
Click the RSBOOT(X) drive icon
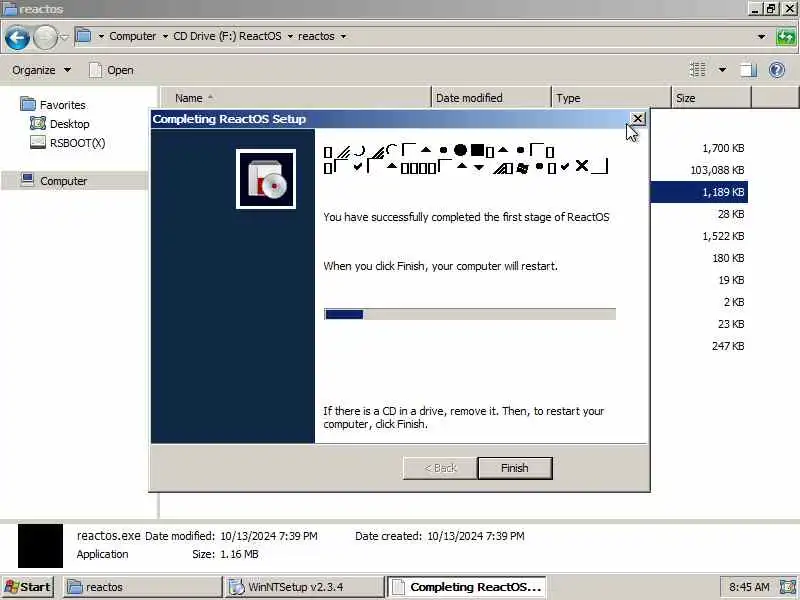38,142
